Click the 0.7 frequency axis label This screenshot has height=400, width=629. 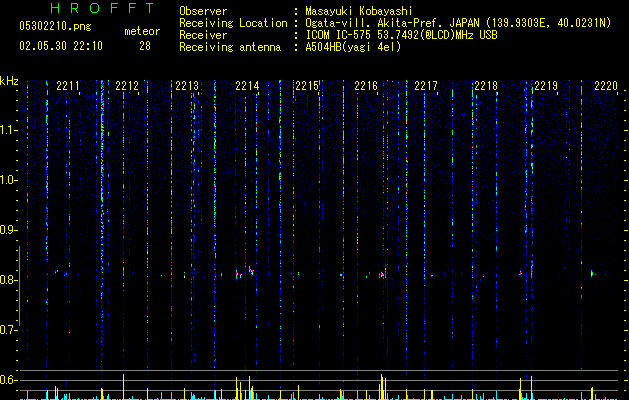coord(8,330)
